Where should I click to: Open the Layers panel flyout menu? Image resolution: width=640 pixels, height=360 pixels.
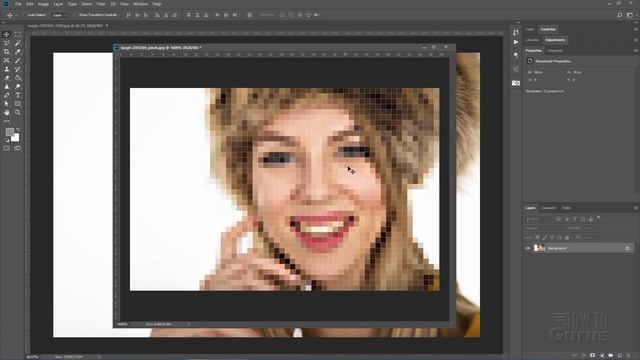coord(636,208)
